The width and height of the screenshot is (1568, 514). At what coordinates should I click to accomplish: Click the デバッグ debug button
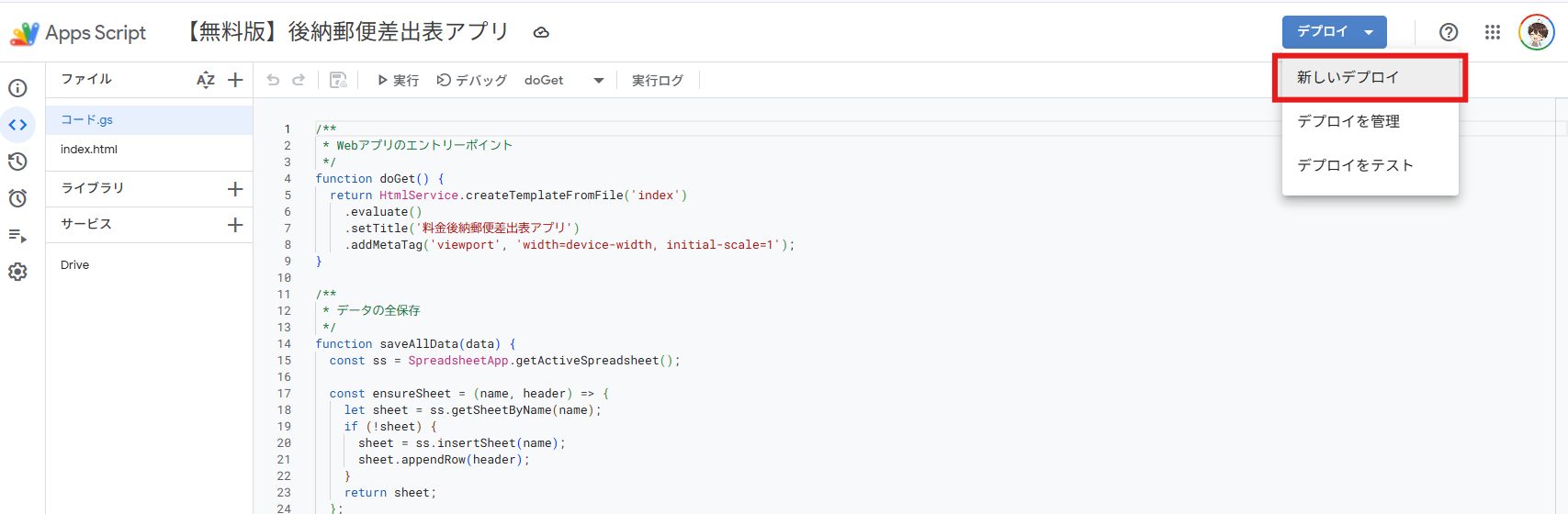pos(472,81)
